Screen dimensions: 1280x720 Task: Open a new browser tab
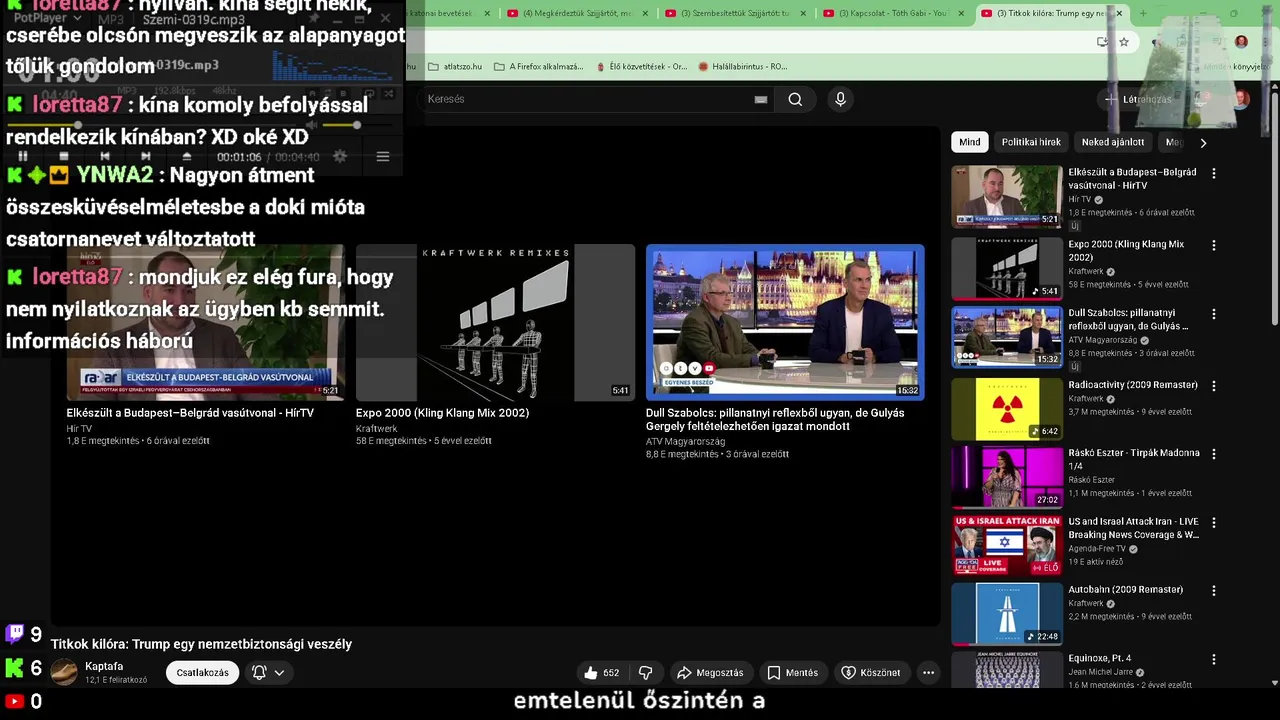coord(1143,13)
